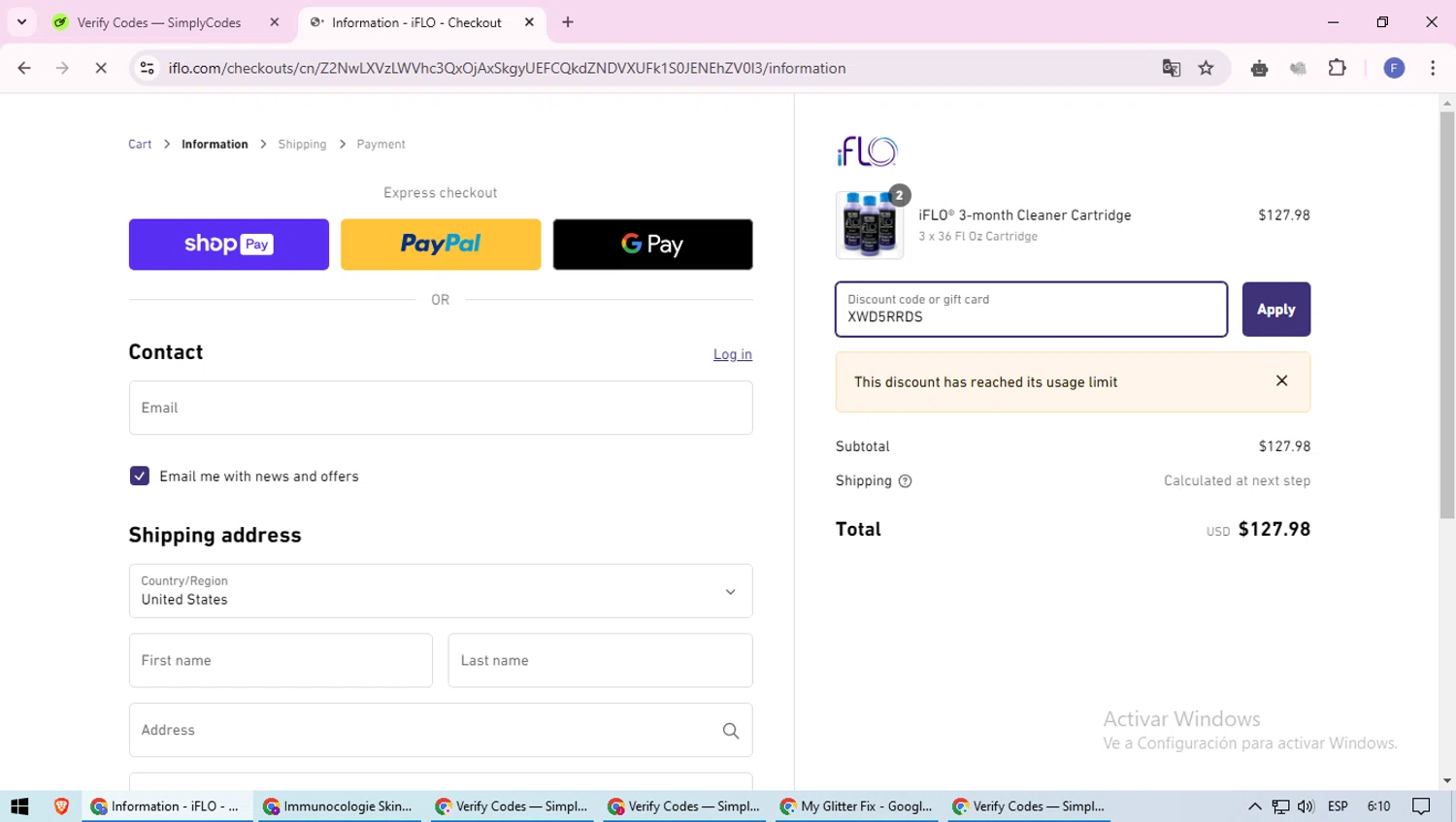This screenshot has width=1456, height=822.
Task: Click the Shipping breadcrumb step
Action: 302,144
